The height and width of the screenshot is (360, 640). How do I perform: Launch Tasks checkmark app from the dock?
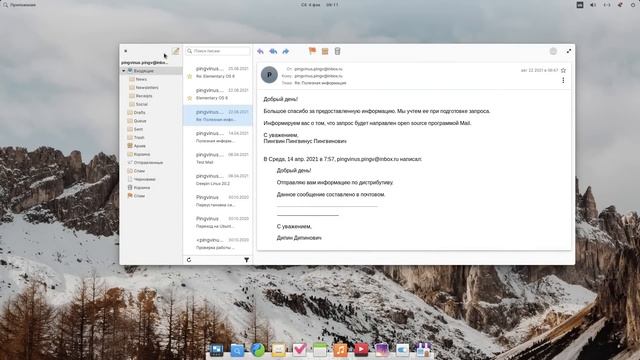(x=299, y=349)
